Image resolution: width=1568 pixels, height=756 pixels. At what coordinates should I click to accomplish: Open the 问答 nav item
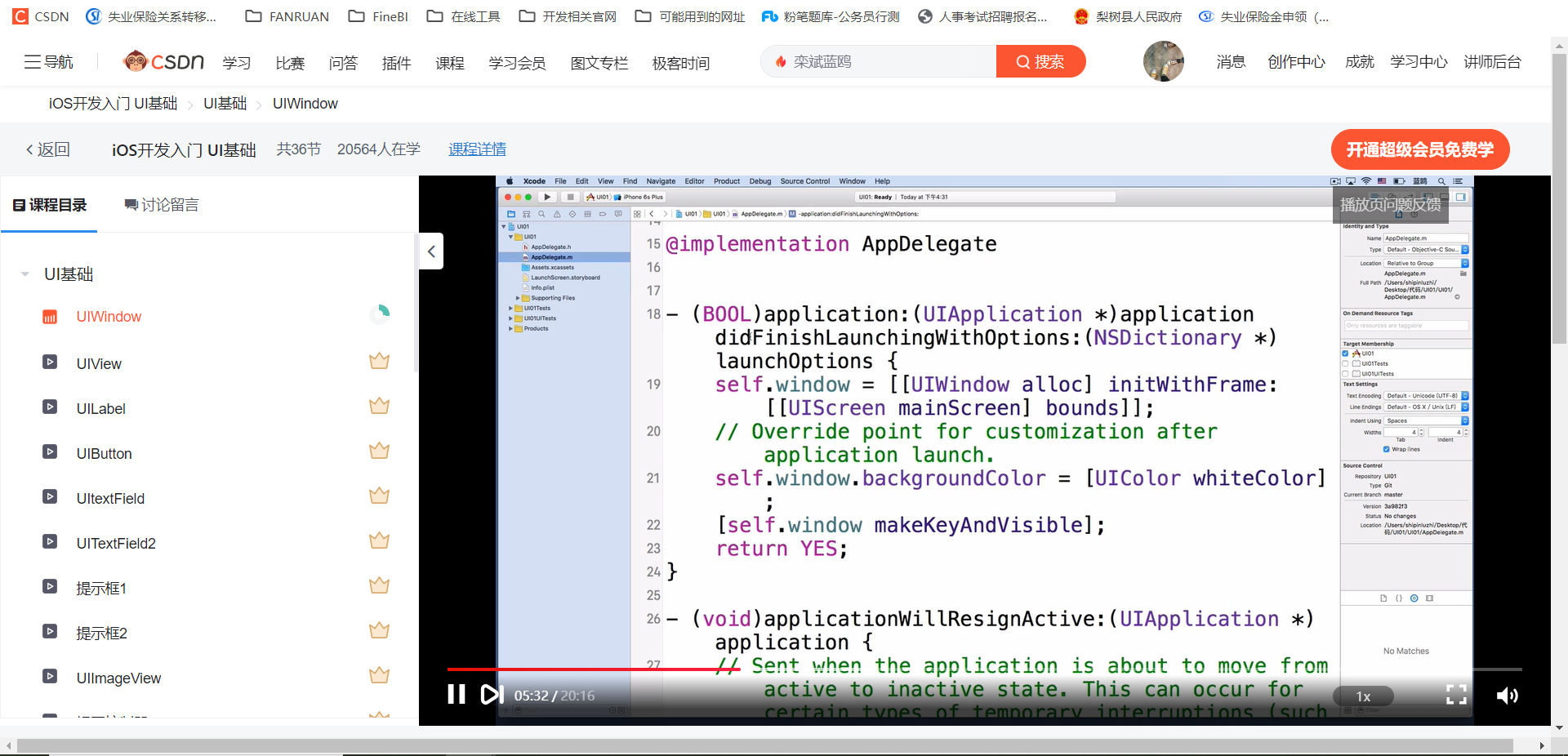[x=343, y=63]
